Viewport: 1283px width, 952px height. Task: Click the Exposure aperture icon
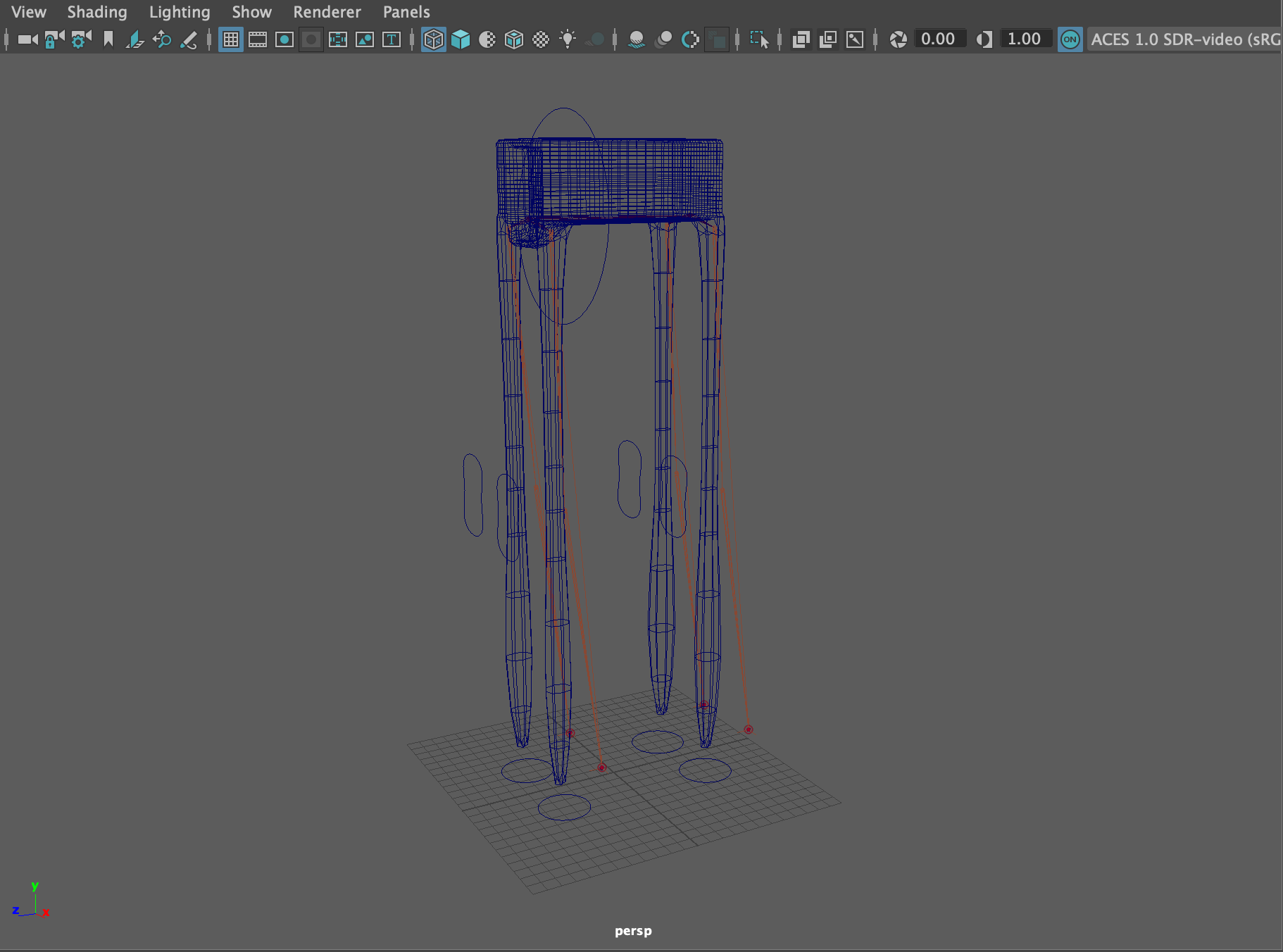(898, 39)
